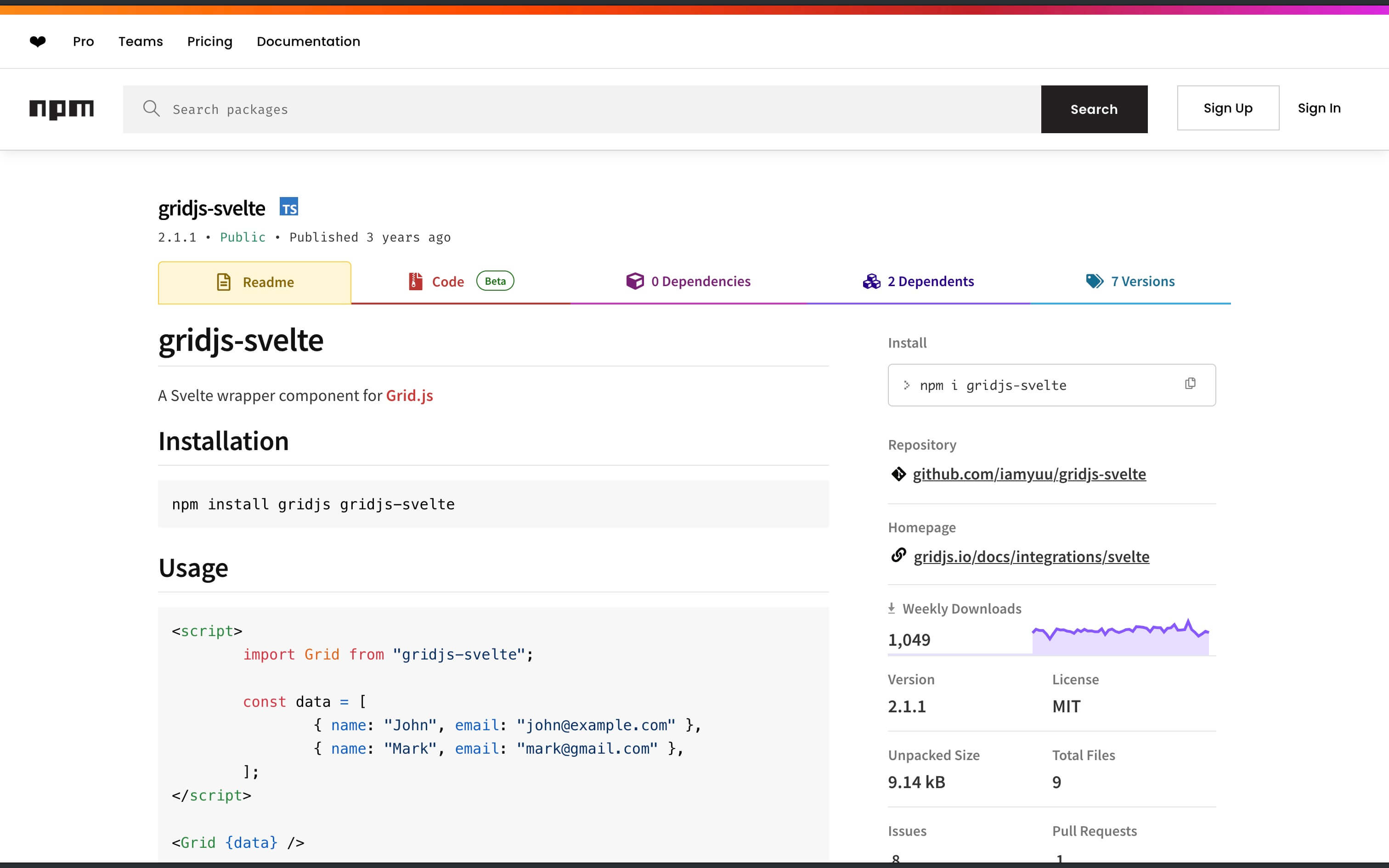Follow the Grid.js link in the description

click(409, 395)
